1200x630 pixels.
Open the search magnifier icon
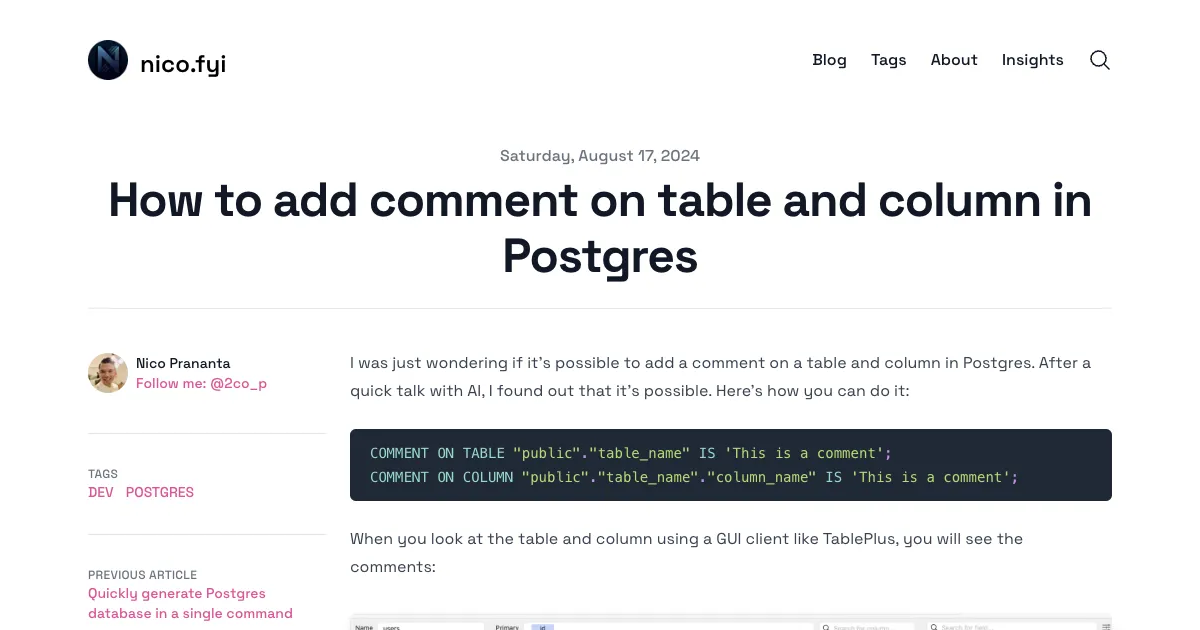pyautogui.click(x=1100, y=60)
